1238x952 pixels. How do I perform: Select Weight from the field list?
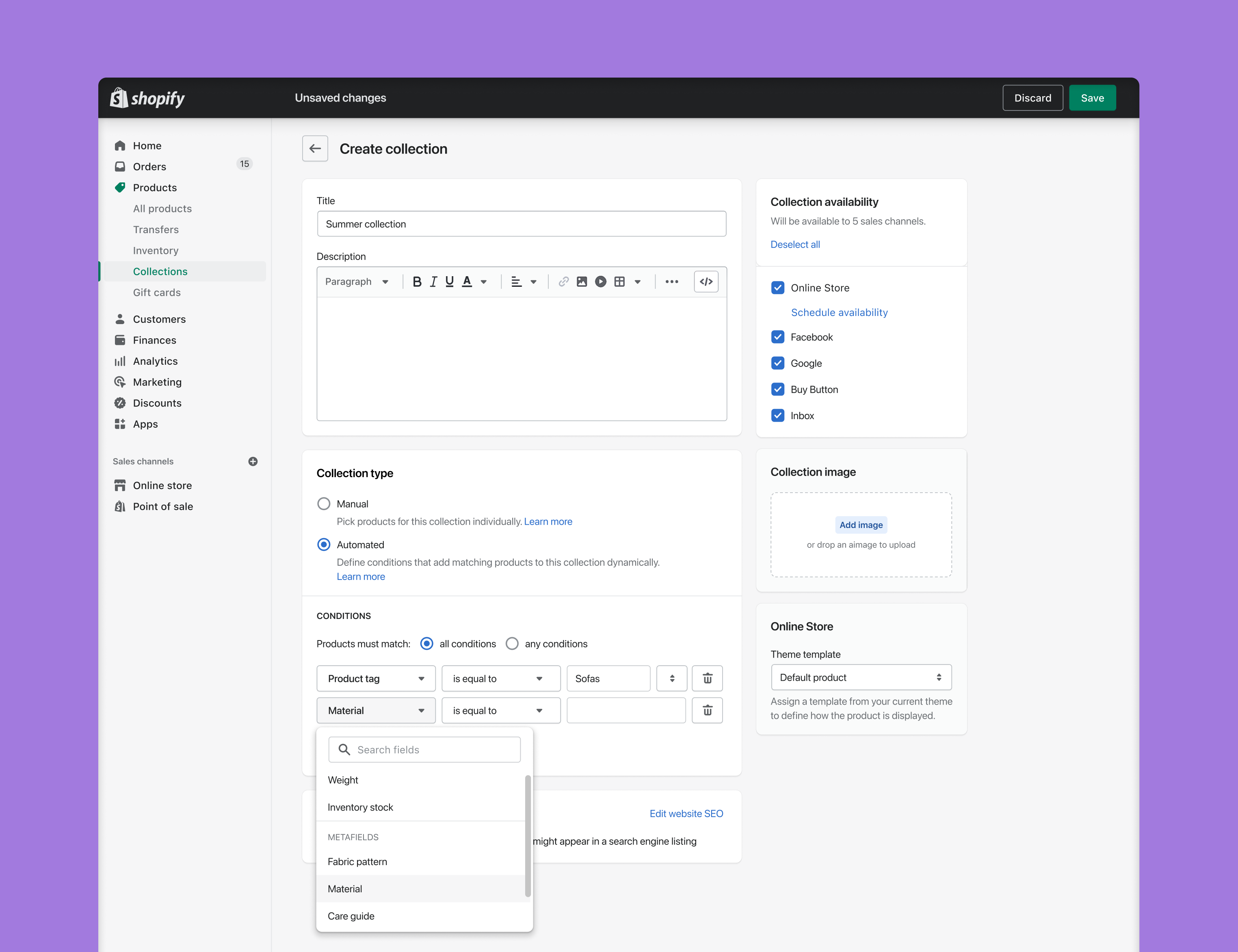(x=421, y=780)
